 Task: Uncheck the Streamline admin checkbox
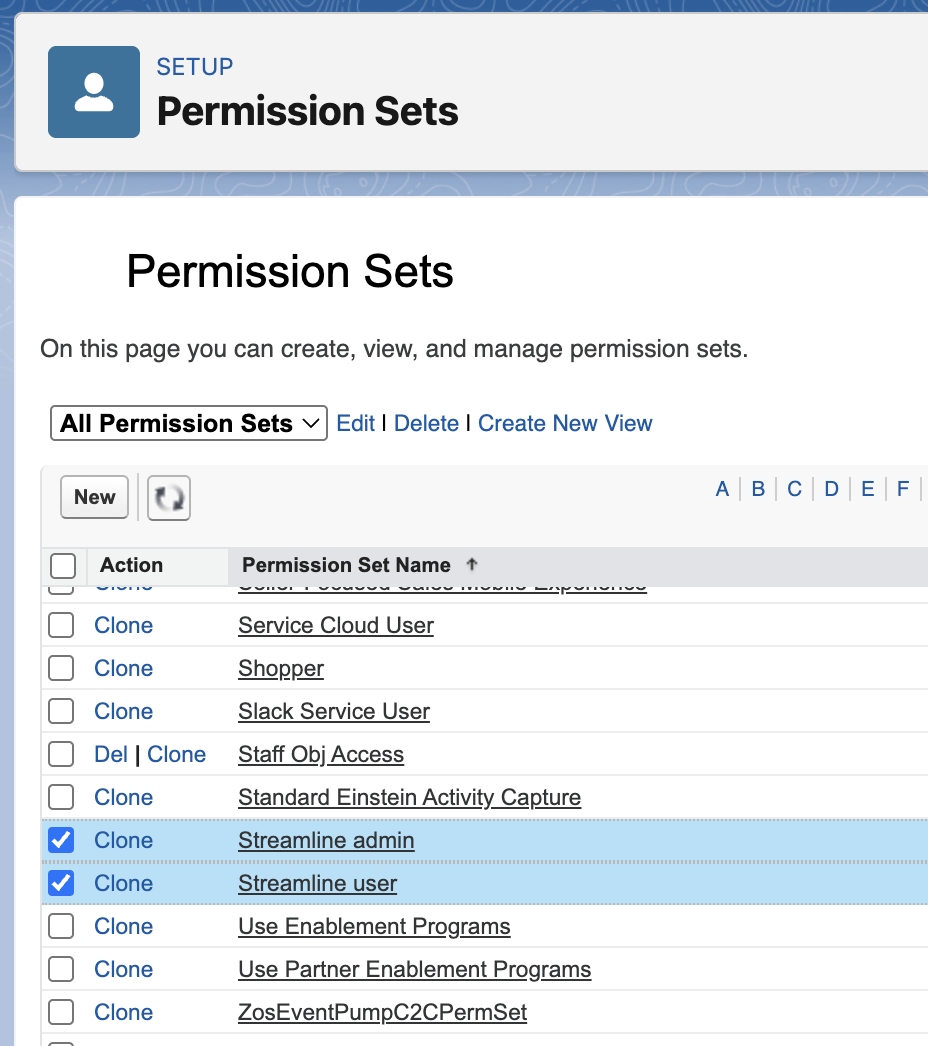click(62, 840)
